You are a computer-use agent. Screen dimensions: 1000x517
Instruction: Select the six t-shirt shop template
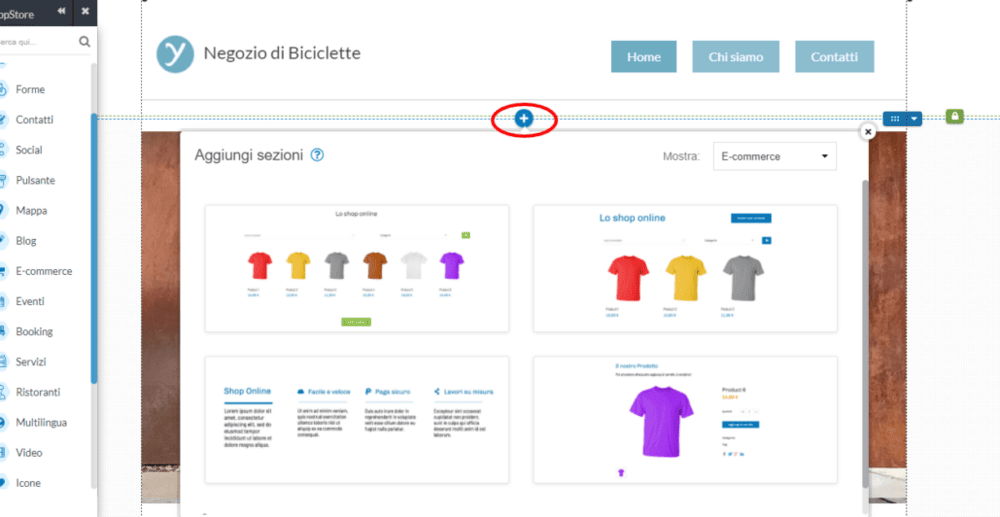pyautogui.click(x=357, y=268)
